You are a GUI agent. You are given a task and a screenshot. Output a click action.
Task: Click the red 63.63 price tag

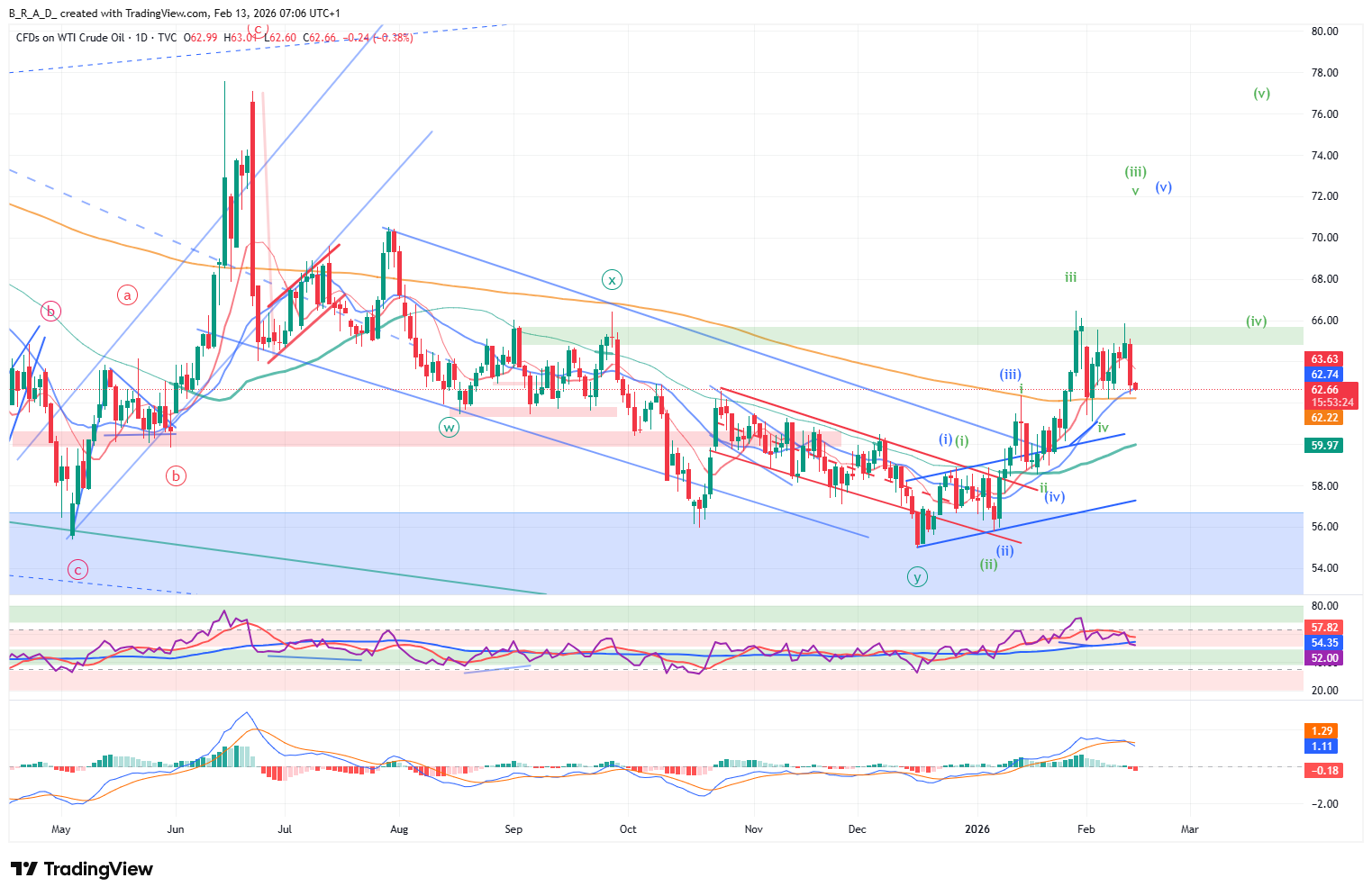pyautogui.click(x=1324, y=359)
